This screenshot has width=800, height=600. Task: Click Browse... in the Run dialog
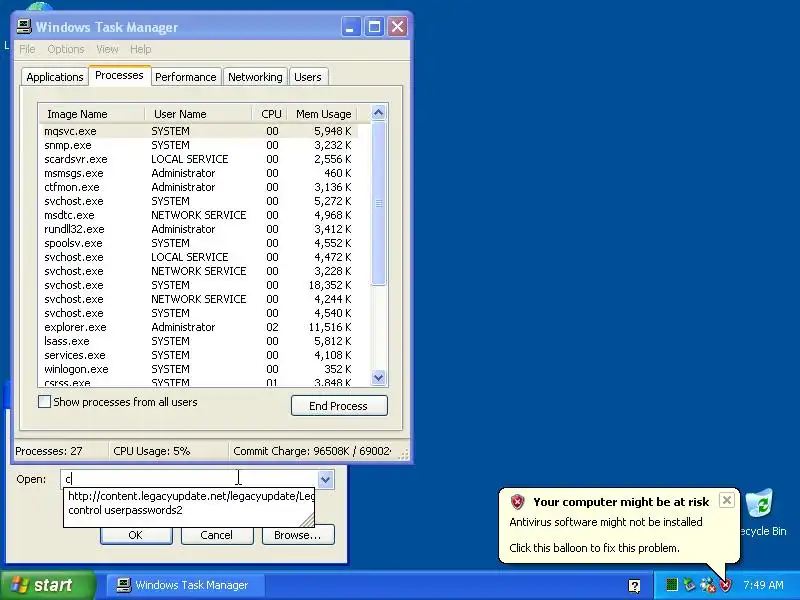pos(297,535)
